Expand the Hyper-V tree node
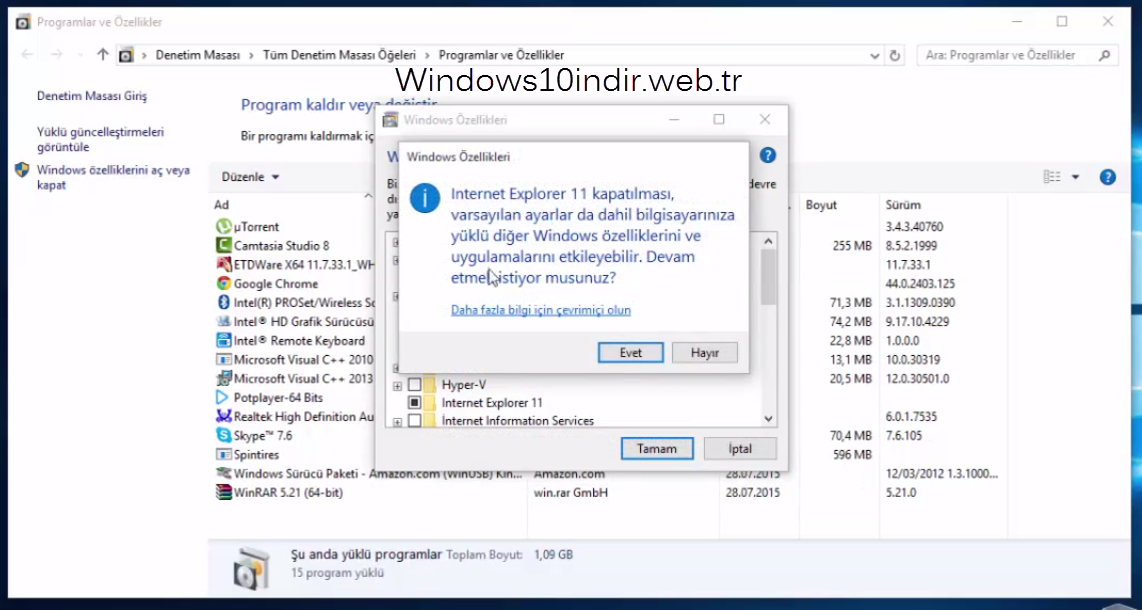Image resolution: width=1142 pixels, height=610 pixels. pyautogui.click(x=397, y=386)
